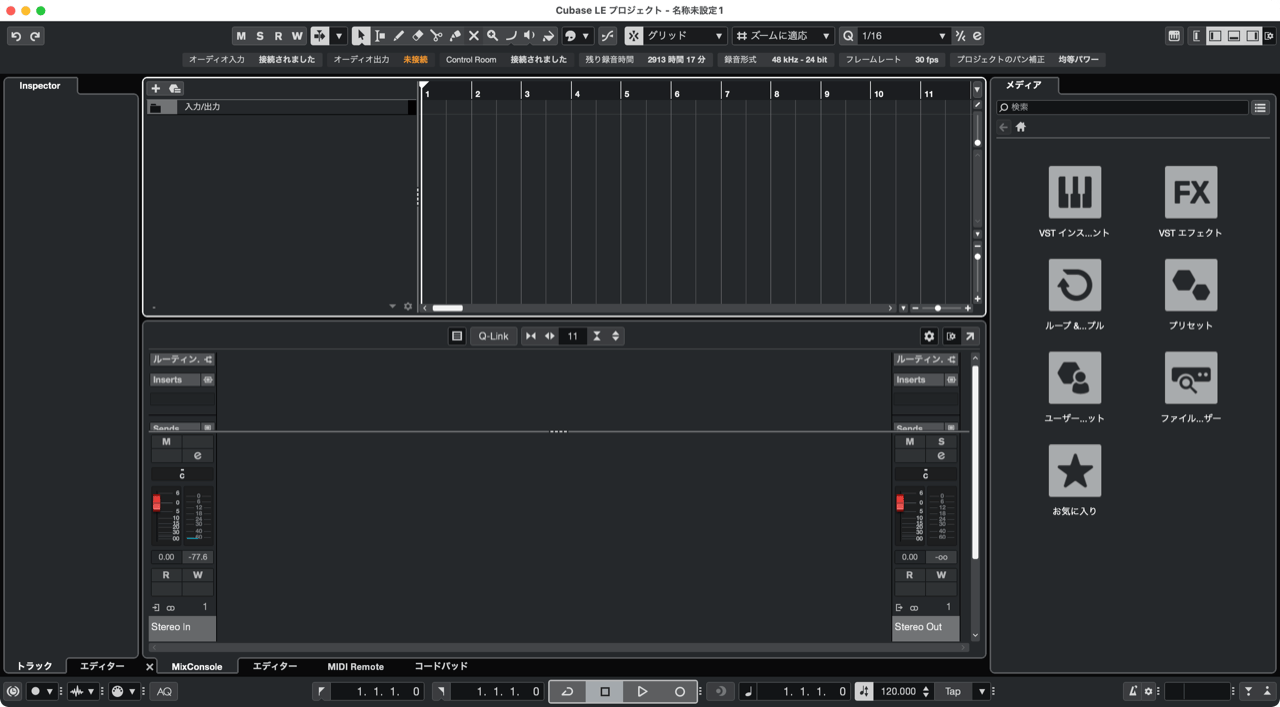Select the Mute X tool
Image resolution: width=1280 pixels, height=707 pixels.
(x=474, y=36)
